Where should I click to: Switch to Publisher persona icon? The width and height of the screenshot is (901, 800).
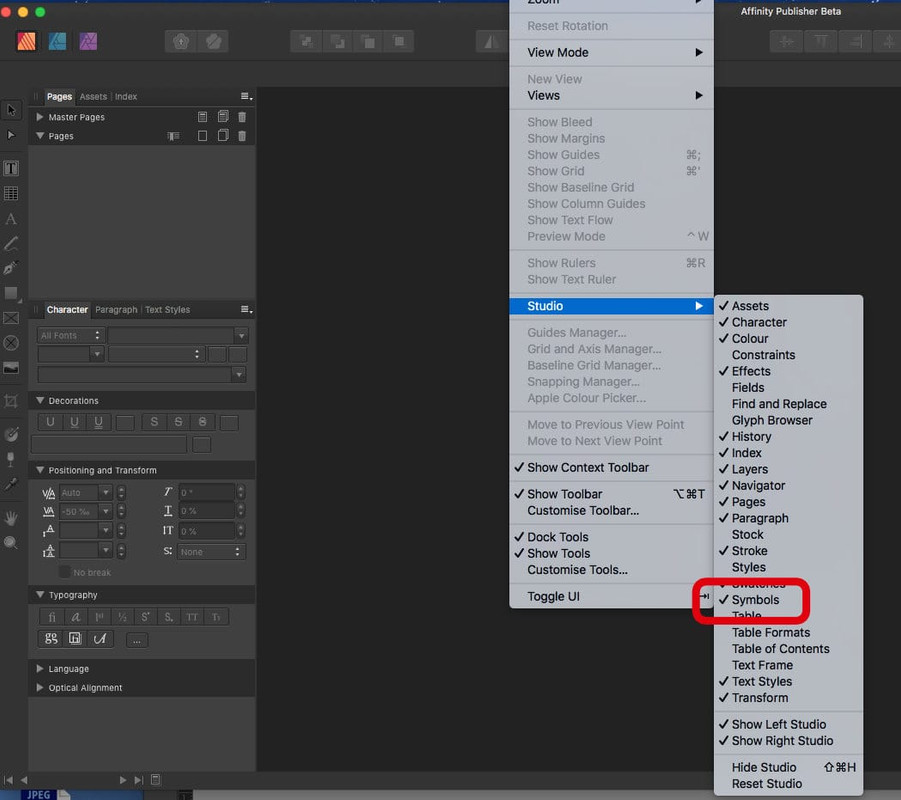(x=26, y=41)
